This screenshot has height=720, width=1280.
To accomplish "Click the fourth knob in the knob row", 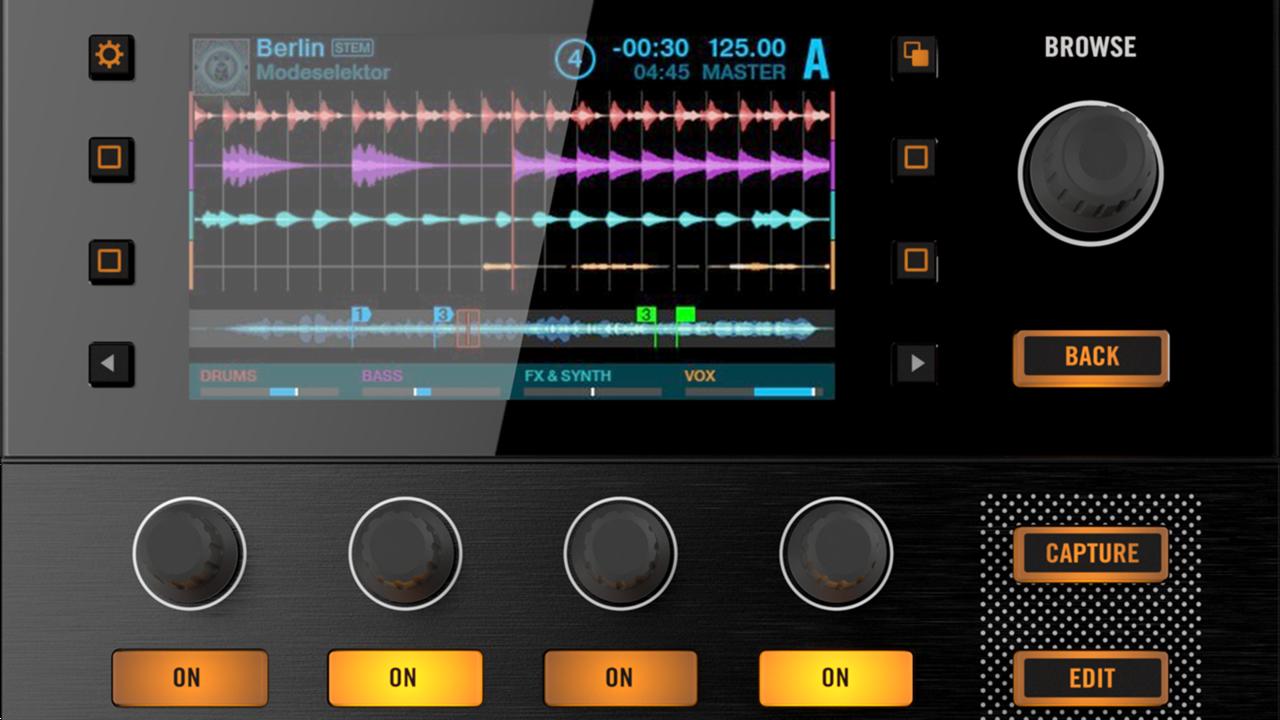I will click(836, 553).
